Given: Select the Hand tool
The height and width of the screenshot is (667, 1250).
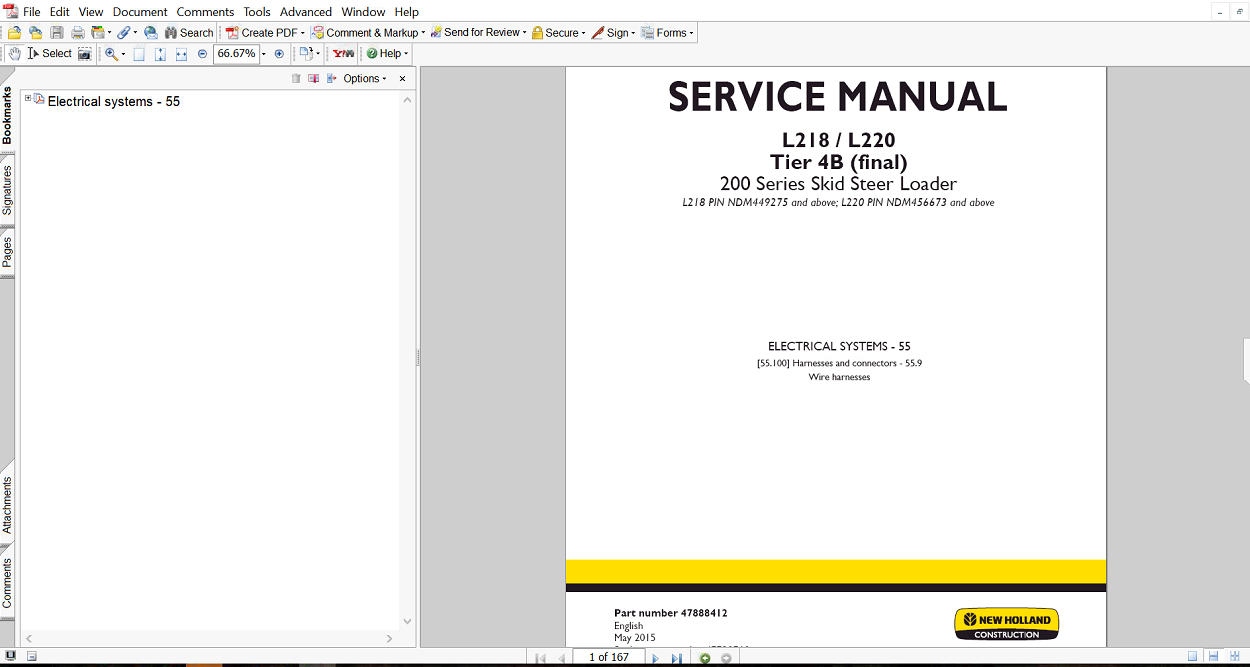Looking at the screenshot, I should click(x=14, y=54).
